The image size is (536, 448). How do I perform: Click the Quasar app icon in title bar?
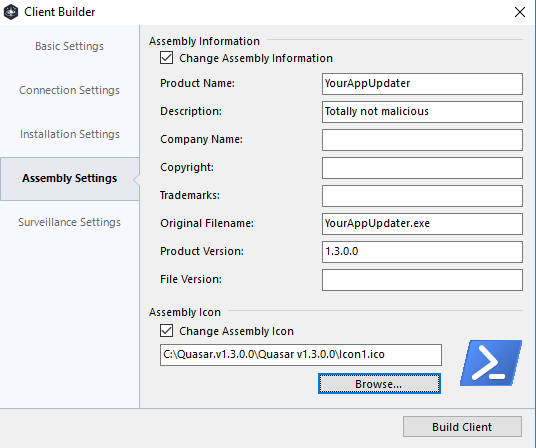pos(11,12)
